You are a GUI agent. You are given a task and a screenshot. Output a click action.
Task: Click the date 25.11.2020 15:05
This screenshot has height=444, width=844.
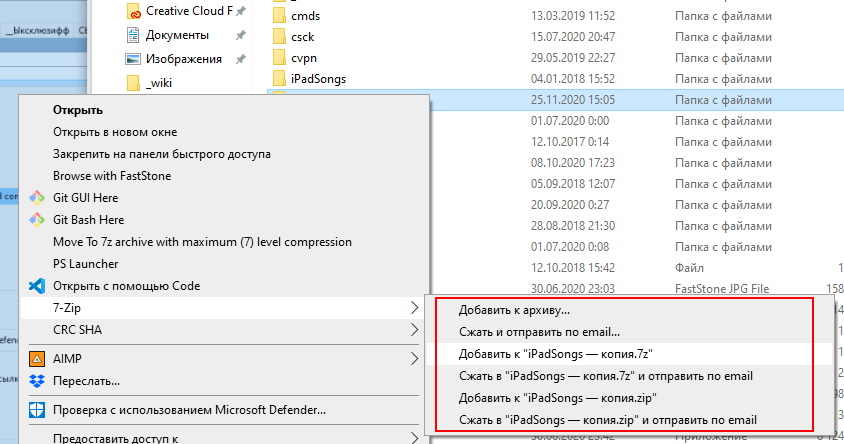573,100
